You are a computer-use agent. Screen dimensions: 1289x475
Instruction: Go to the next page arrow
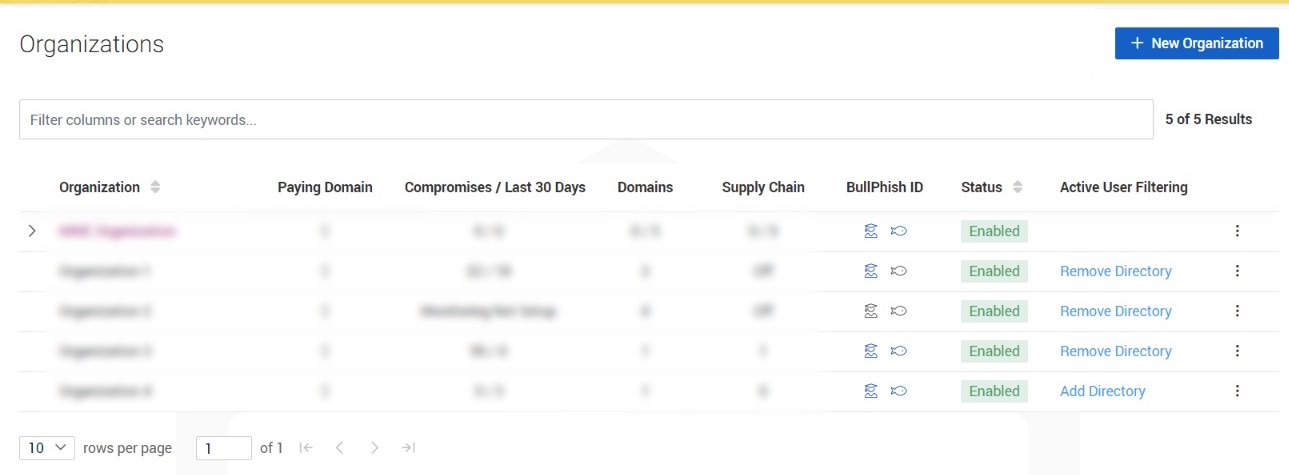[374, 448]
